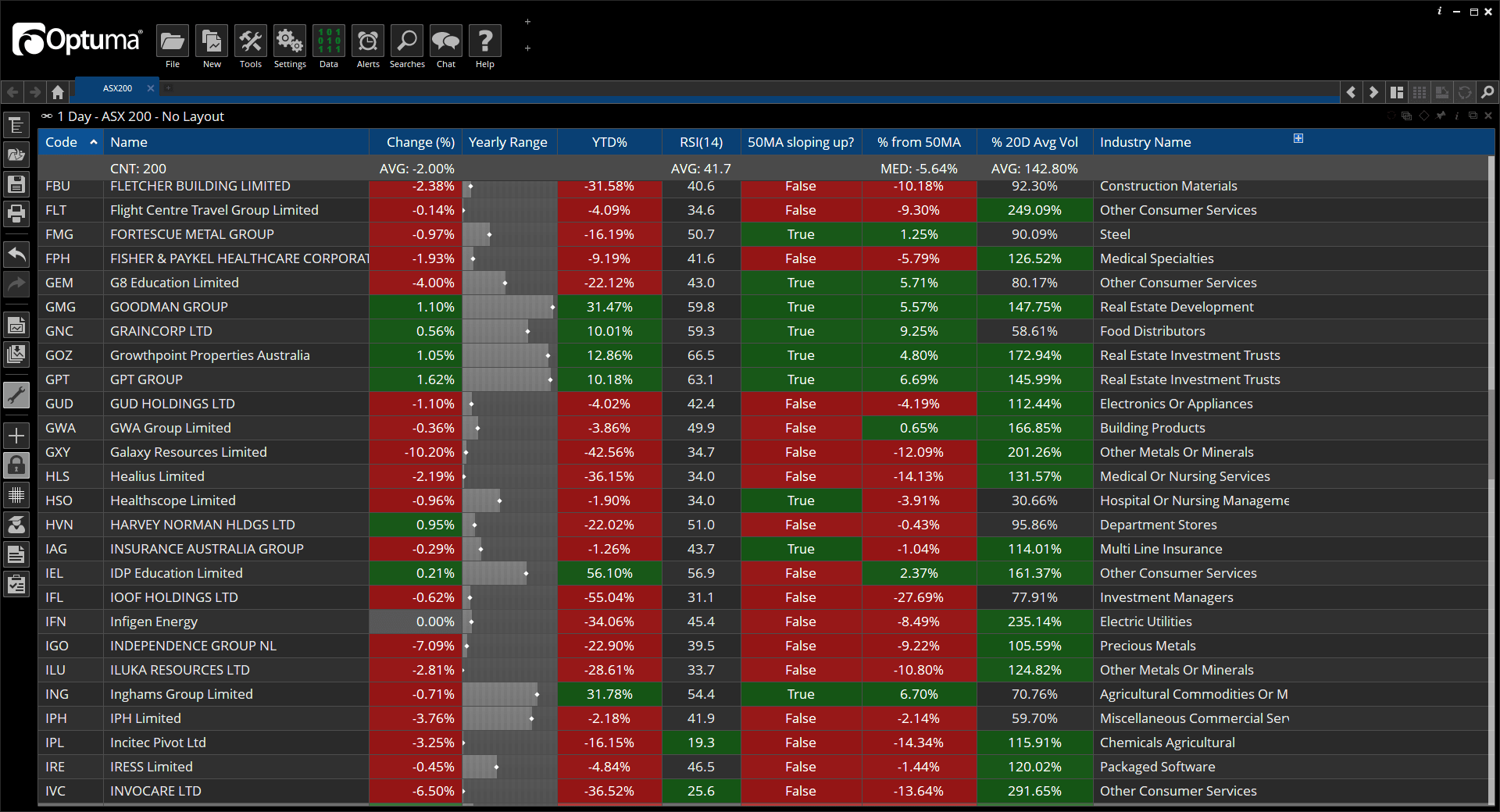Toggle the chain link icon before 1 Day
The height and width of the screenshot is (812, 1500).
[x=47, y=116]
